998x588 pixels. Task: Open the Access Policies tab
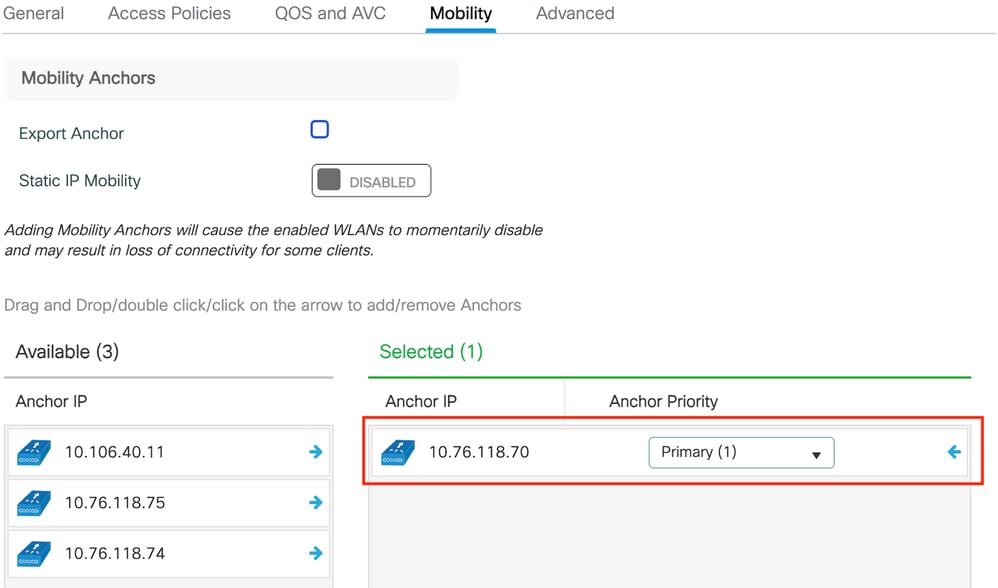click(169, 13)
